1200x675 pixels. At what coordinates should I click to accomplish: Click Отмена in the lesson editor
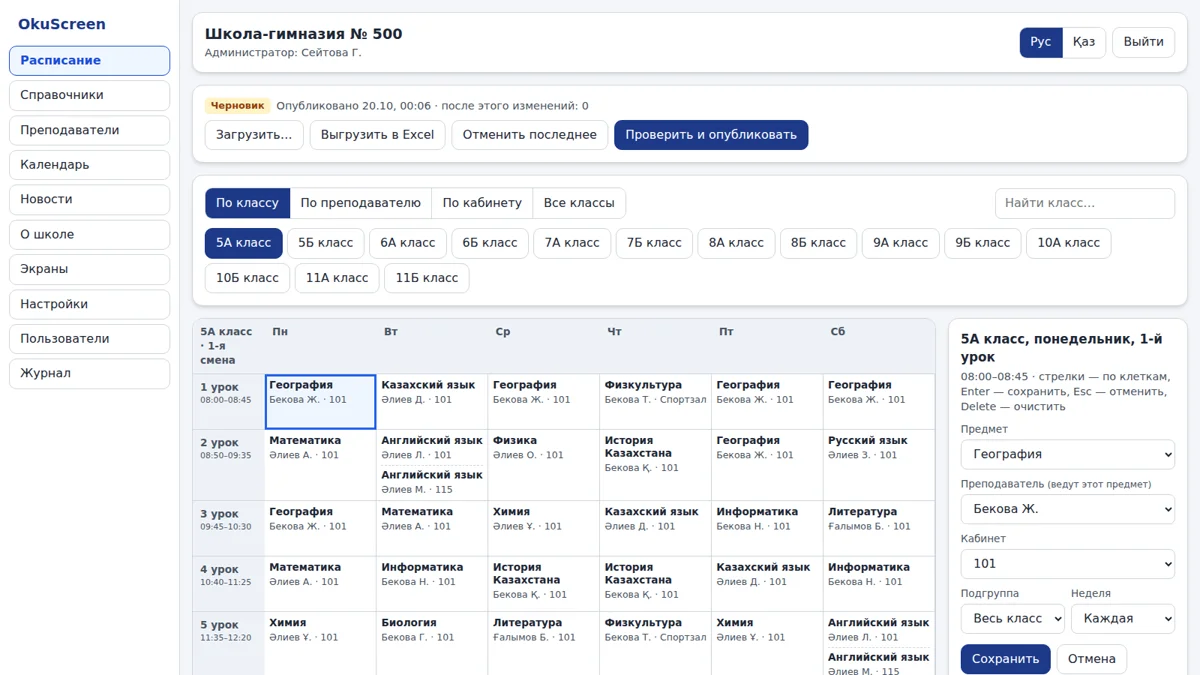click(x=1091, y=659)
